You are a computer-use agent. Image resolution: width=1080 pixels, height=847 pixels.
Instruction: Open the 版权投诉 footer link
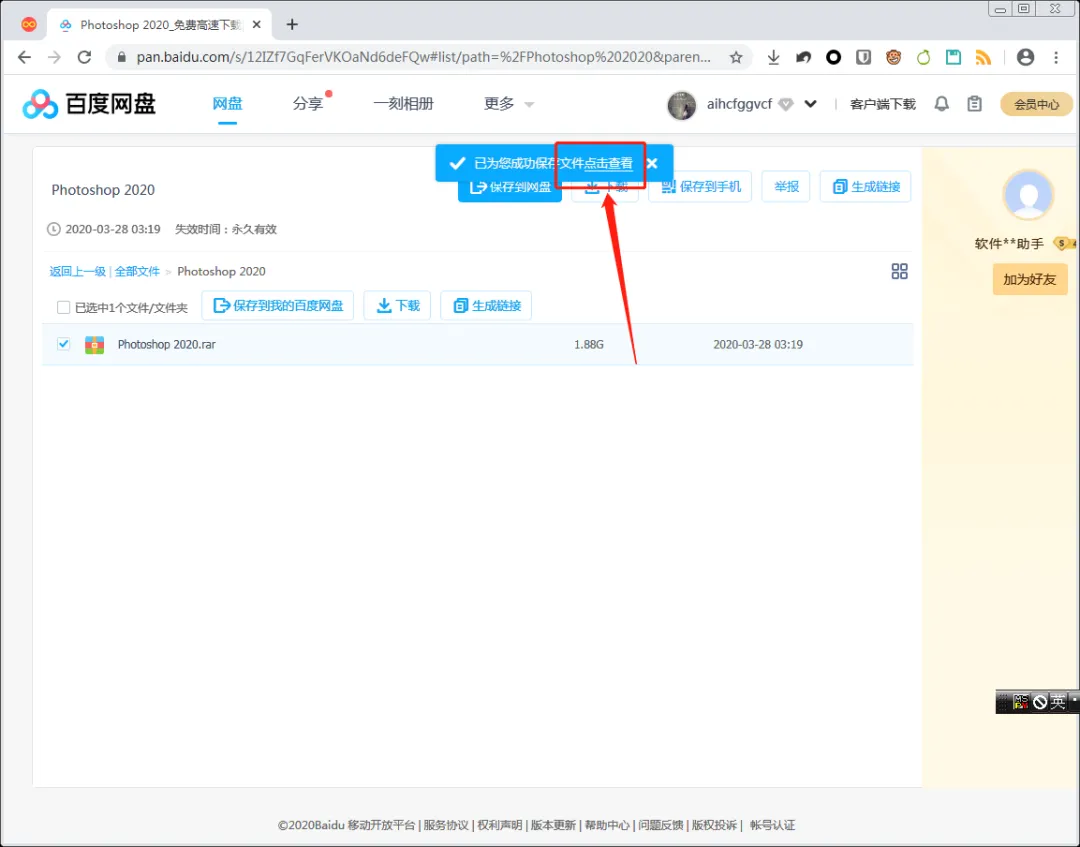coord(714,825)
